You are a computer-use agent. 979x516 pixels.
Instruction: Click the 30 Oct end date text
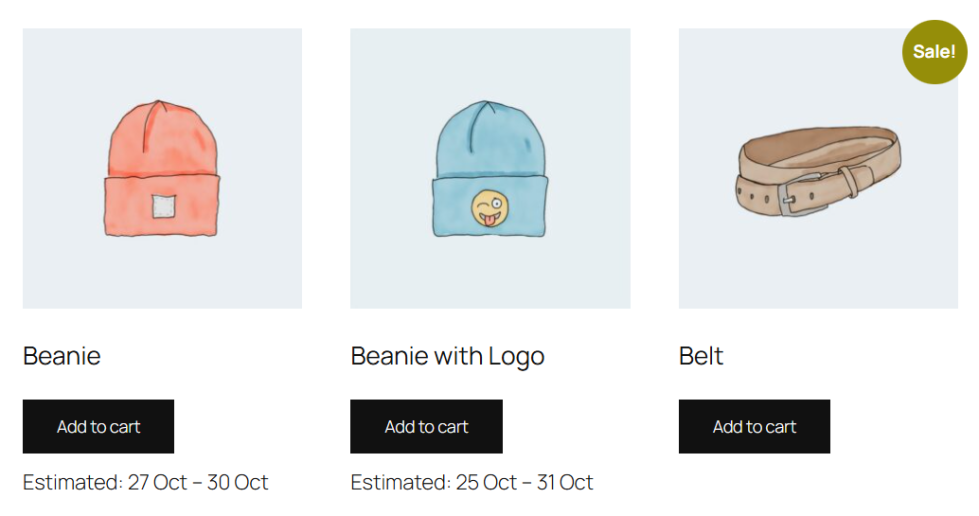[238, 482]
